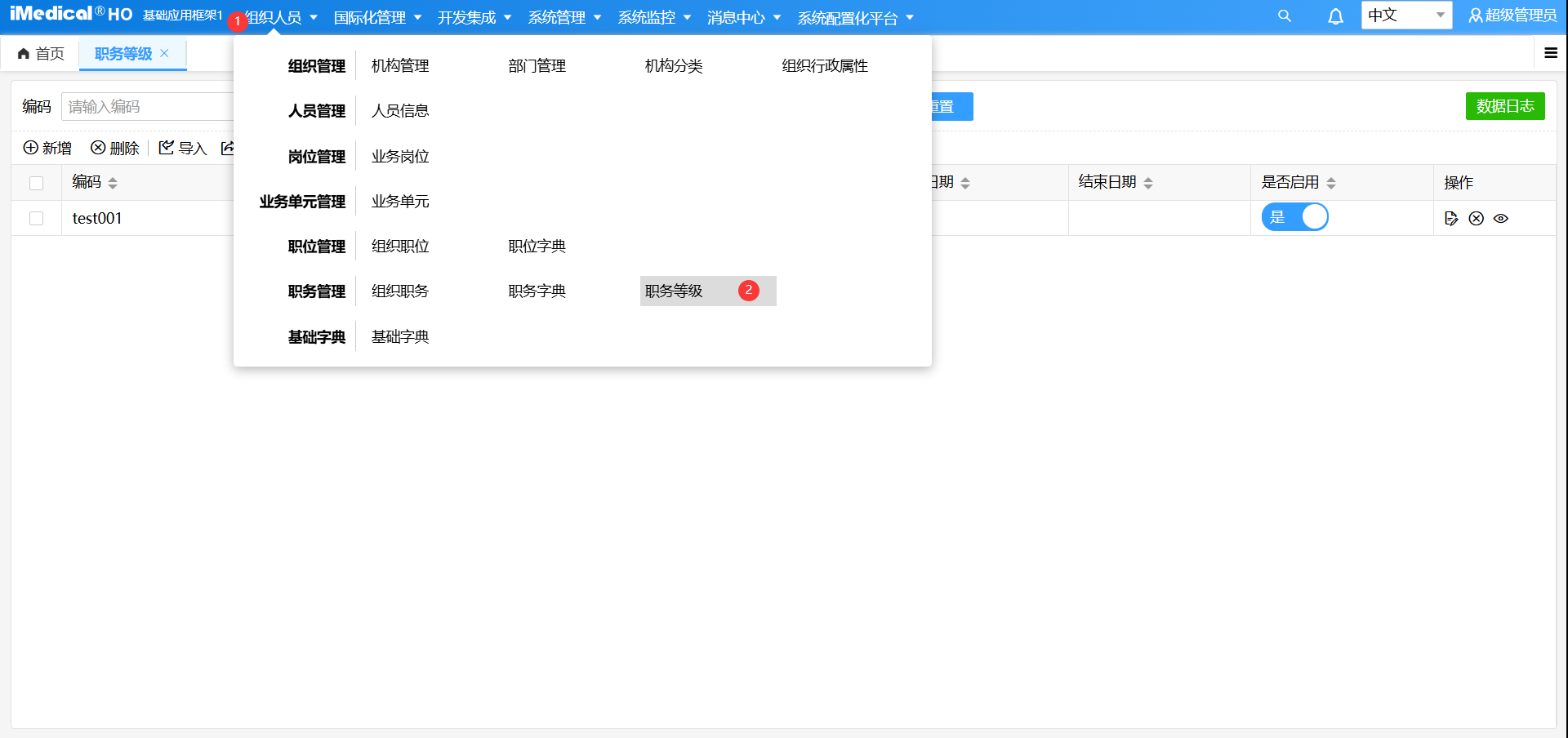Open 职位字典 menu item

coord(537,247)
